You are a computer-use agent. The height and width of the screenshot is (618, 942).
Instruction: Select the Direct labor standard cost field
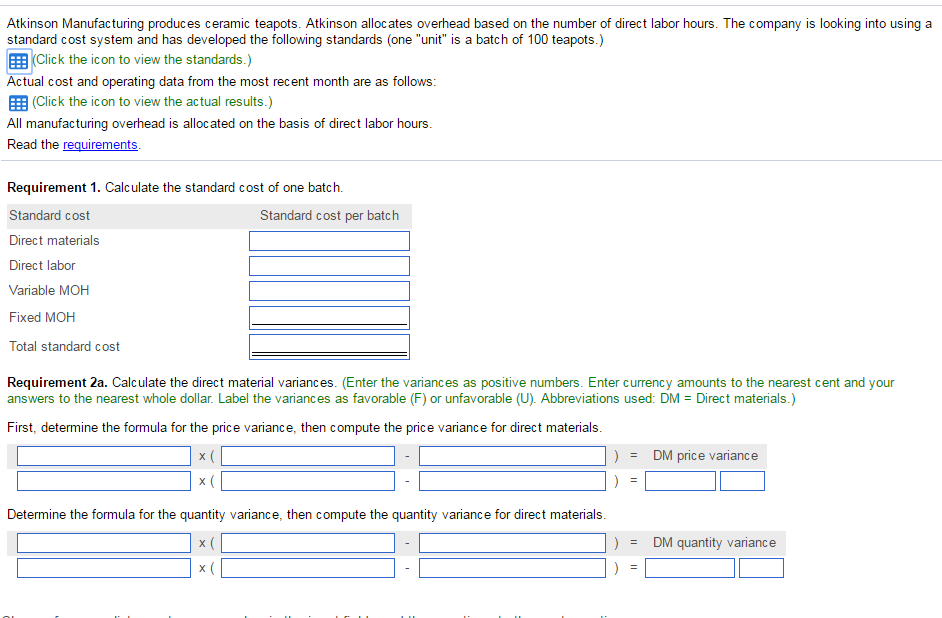329,266
